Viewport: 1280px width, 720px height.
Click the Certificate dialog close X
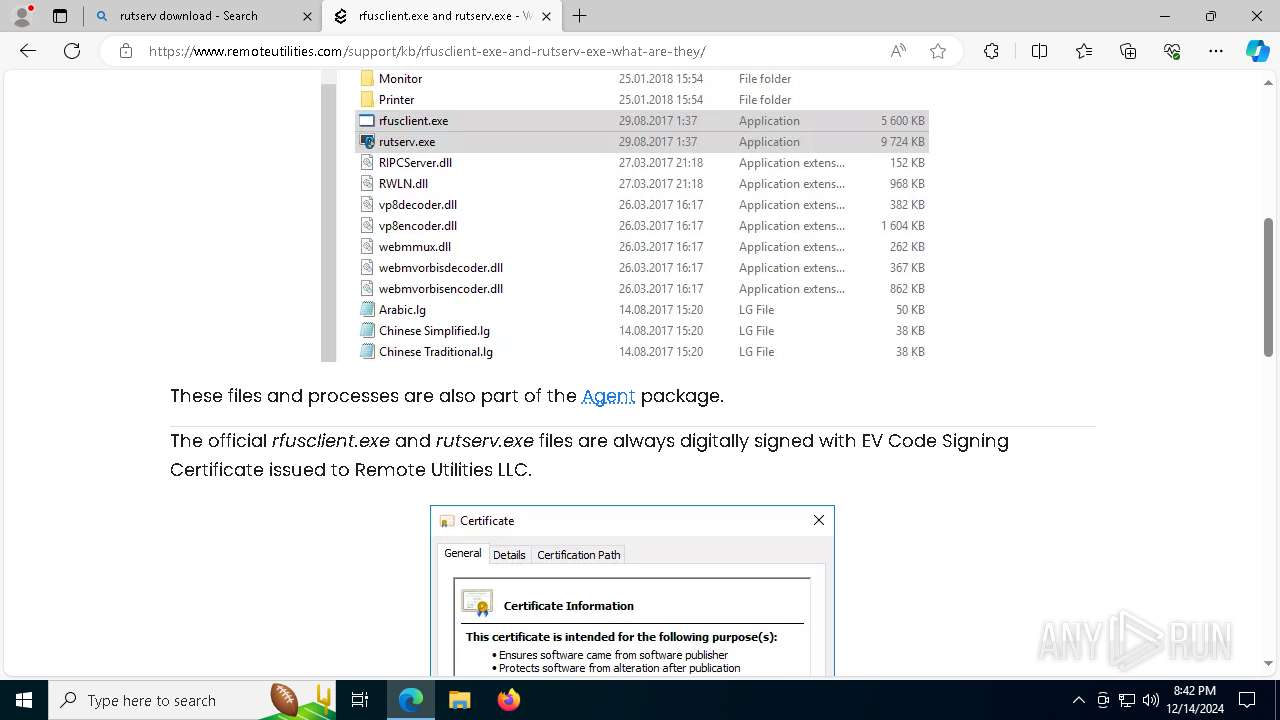pos(819,520)
